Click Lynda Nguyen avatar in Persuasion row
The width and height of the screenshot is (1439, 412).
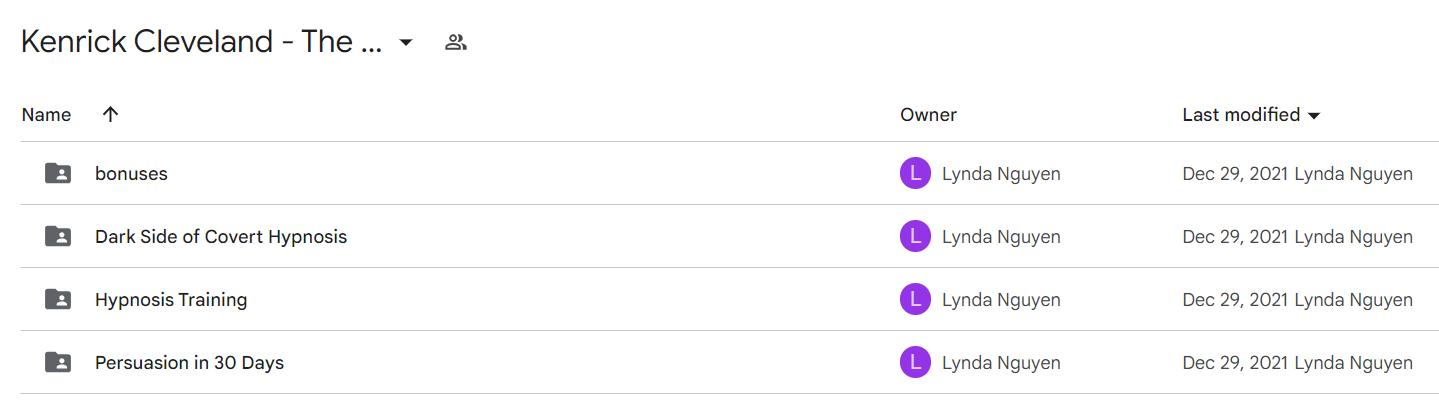pos(915,363)
